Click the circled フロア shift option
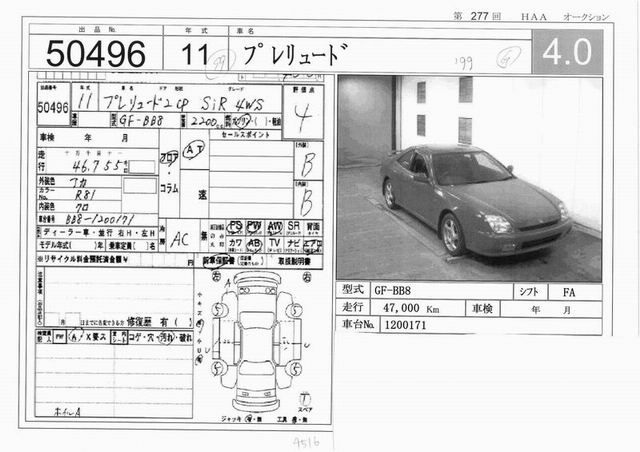640x452 pixels. 169,157
